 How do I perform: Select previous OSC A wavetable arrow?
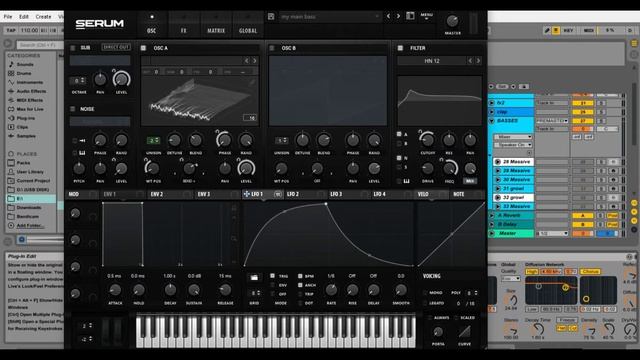247,60
